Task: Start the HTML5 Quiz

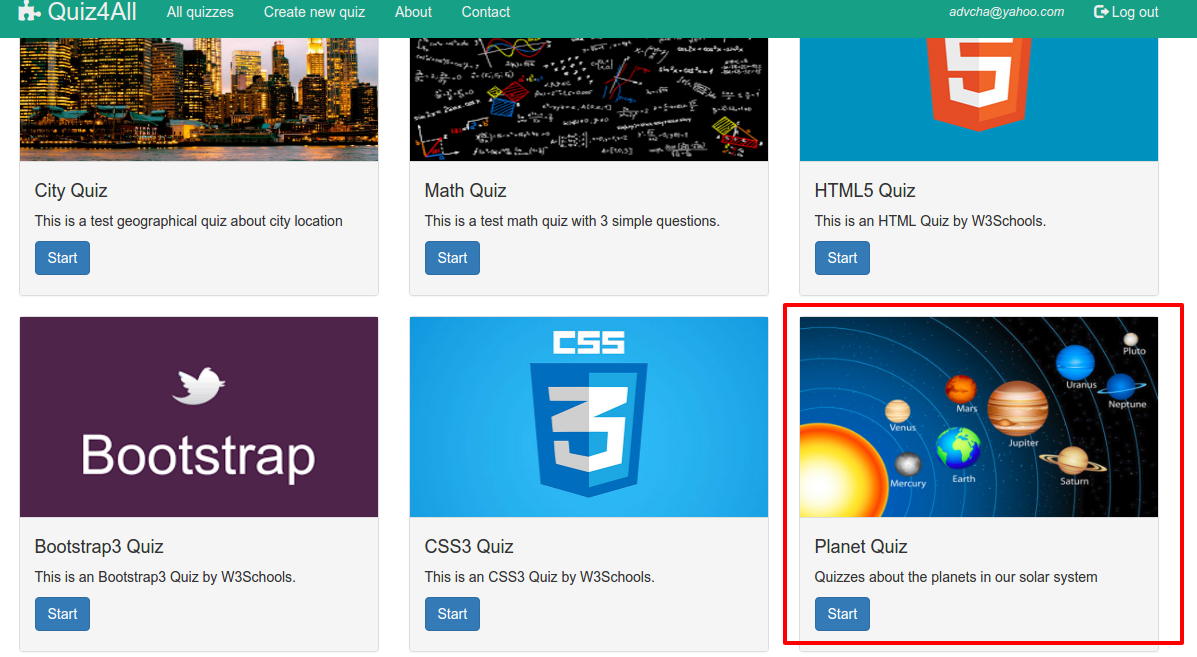Action: pos(842,258)
